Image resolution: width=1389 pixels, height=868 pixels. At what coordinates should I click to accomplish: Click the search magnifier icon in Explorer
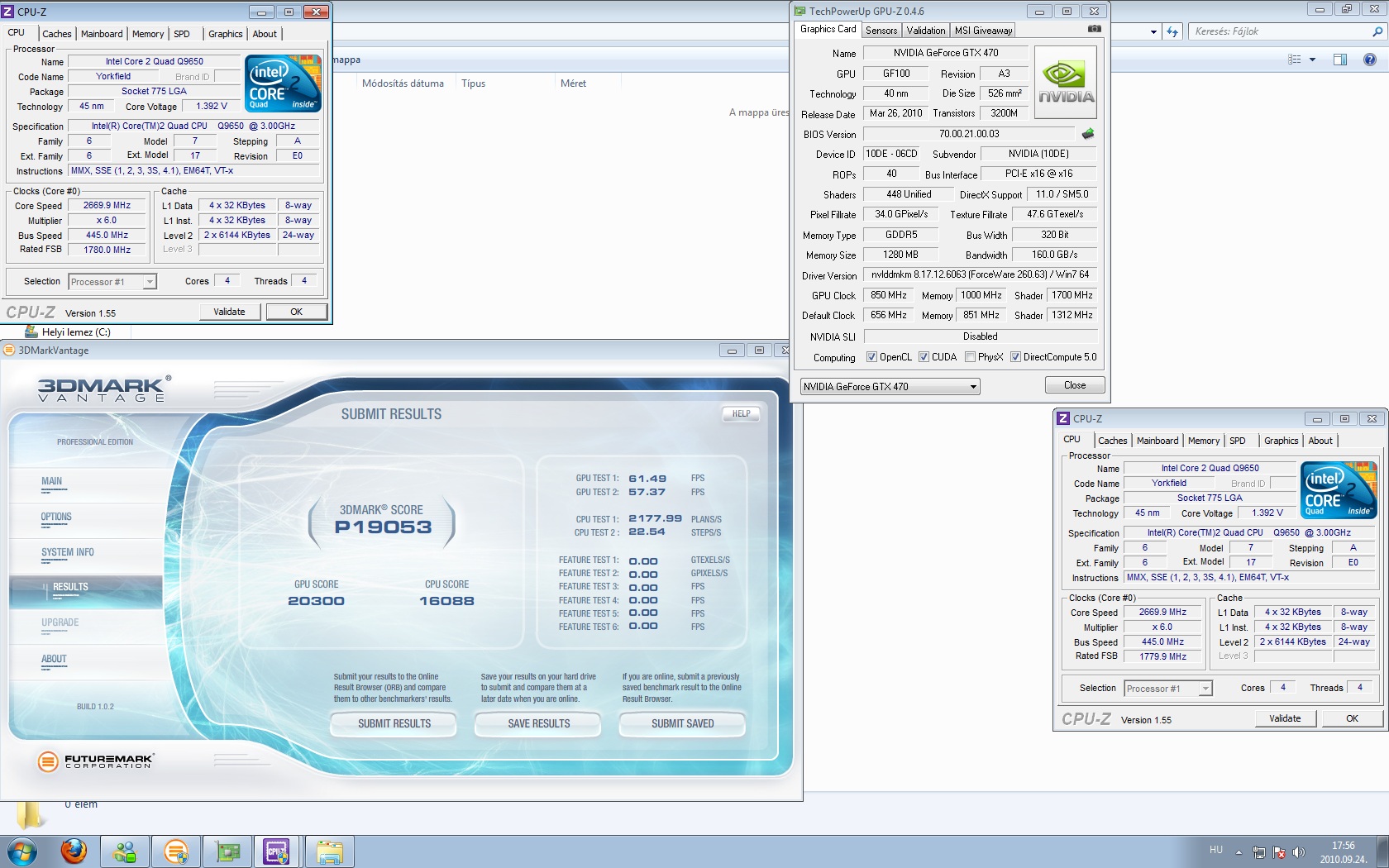(x=1377, y=31)
